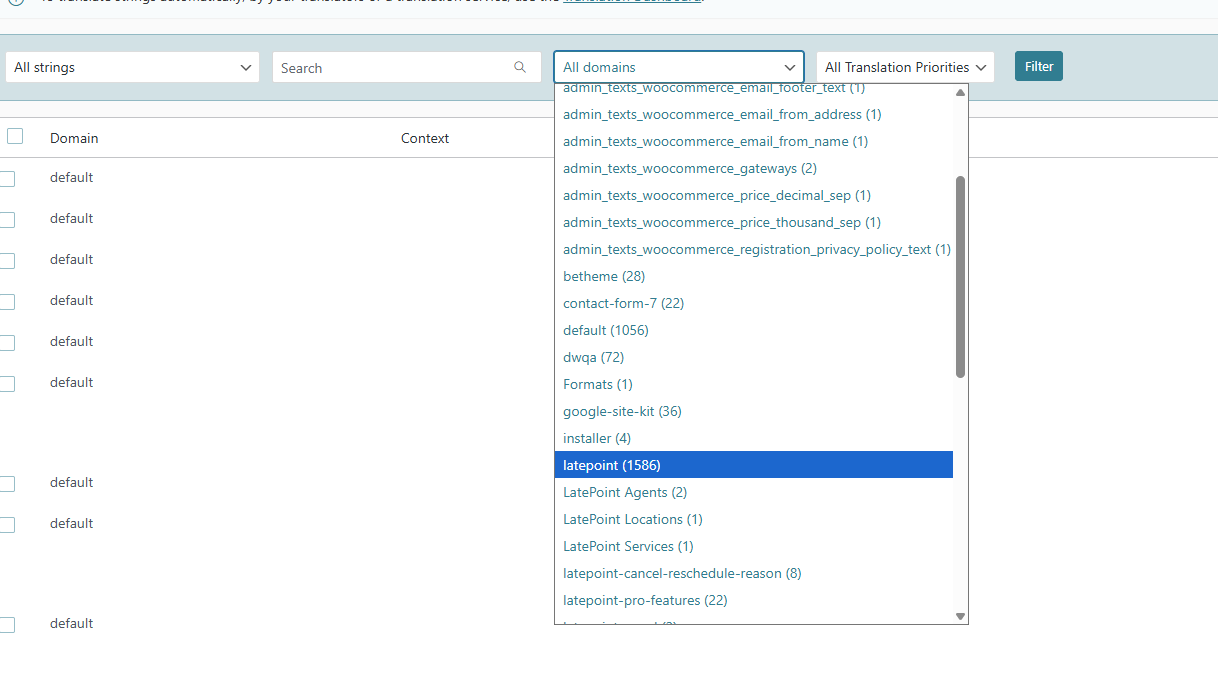The height and width of the screenshot is (694, 1218).
Task: Expand the All Translation Priorities dropdown
Action: 905,68
